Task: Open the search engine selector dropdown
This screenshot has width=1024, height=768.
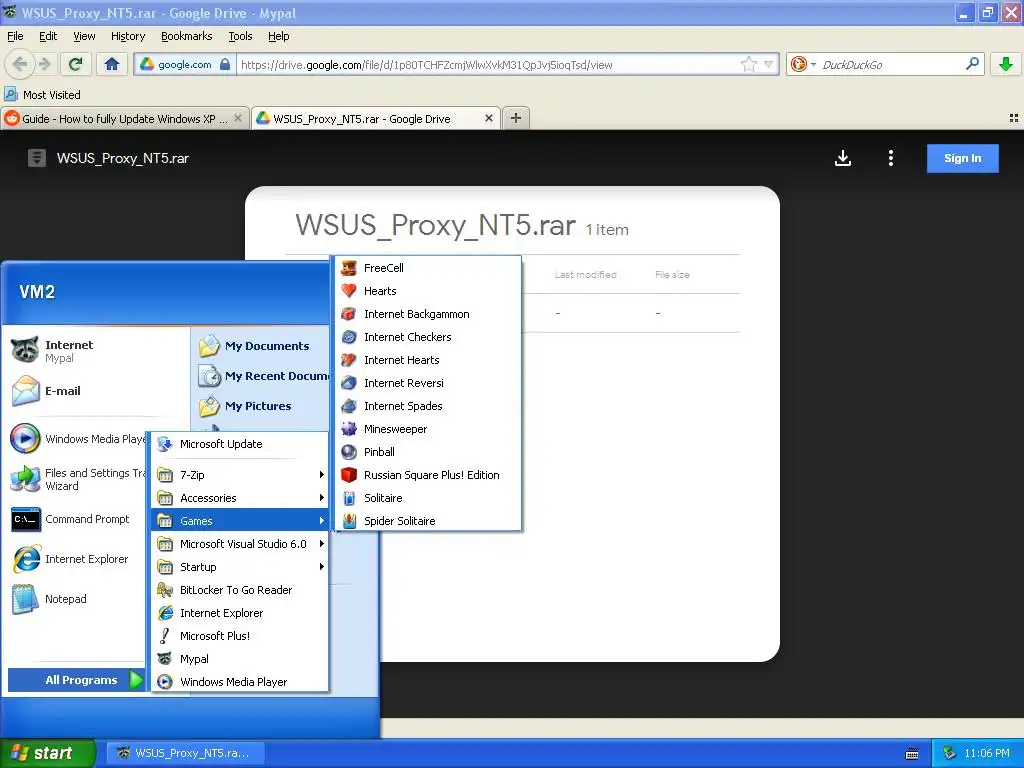Action: point(803,64)
